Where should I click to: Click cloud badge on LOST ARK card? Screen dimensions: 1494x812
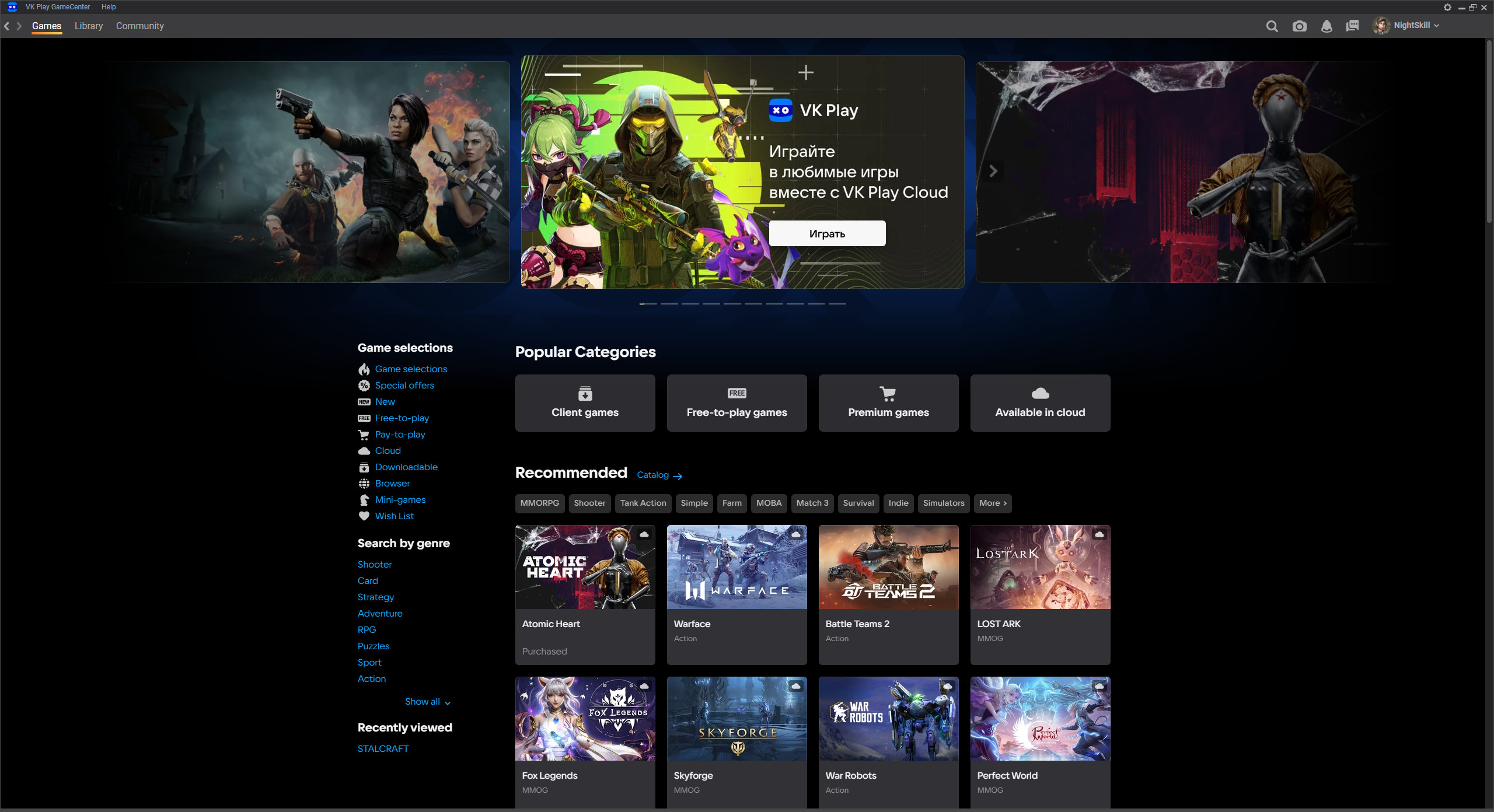[x=1099, y=534]
